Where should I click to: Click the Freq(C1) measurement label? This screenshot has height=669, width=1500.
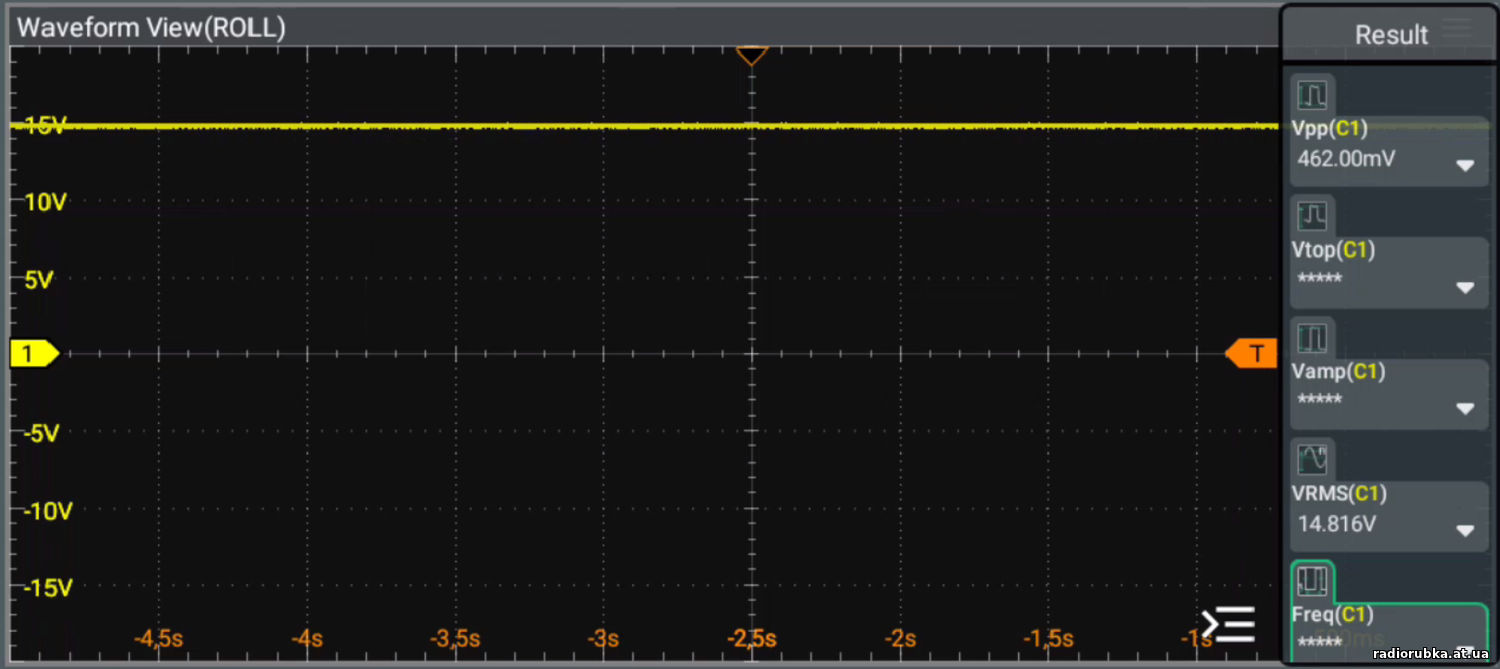click(1332, 614)
